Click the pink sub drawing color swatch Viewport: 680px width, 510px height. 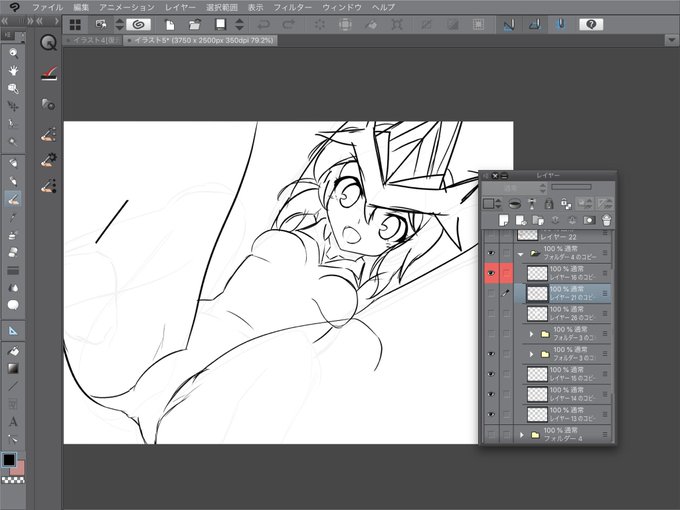pos(18,468)
